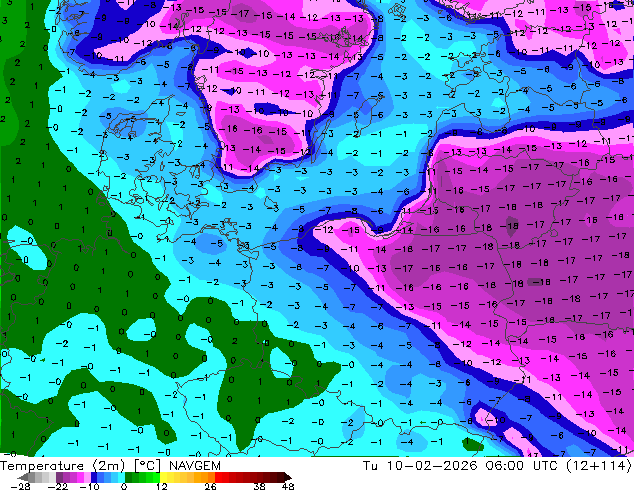Click the 38 label on the color scale
The image size is (634, 490).
click(259, 486)
